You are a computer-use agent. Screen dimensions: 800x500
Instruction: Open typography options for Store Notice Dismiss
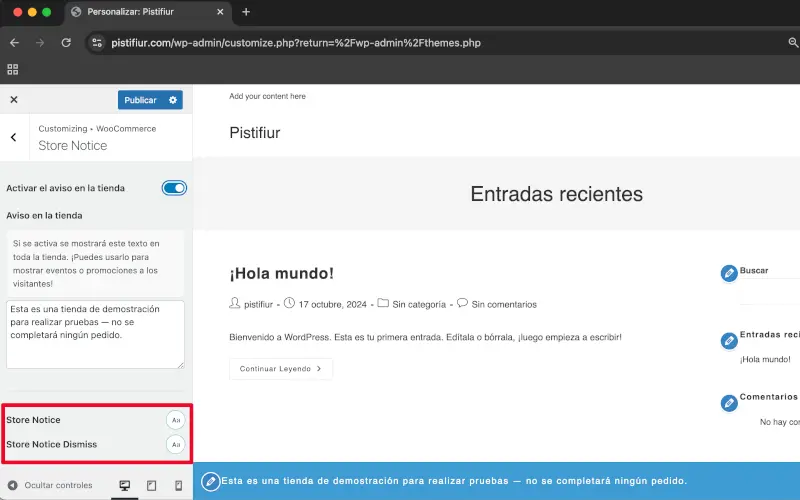click(176, 444)
